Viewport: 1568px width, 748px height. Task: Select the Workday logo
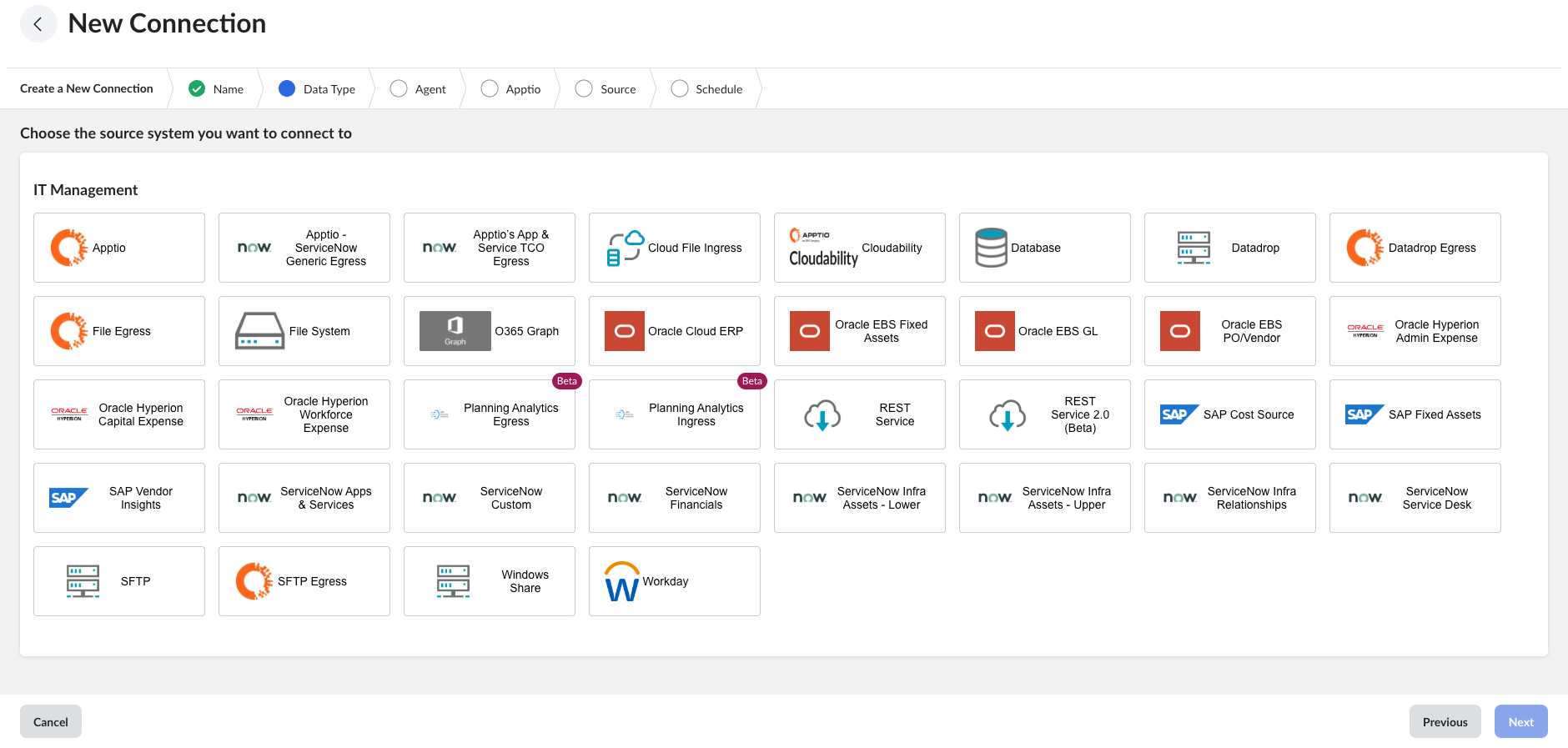coord(622,581)
